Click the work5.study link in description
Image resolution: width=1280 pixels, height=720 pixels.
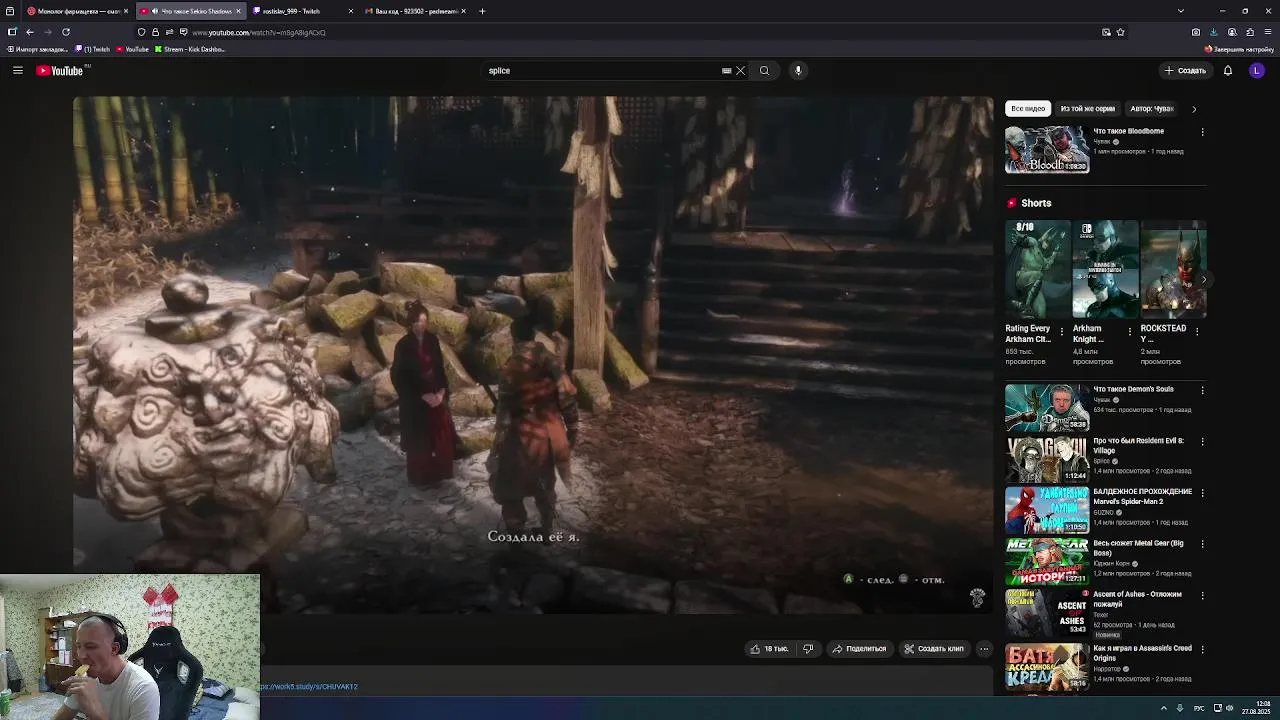(x=309, y=687)
